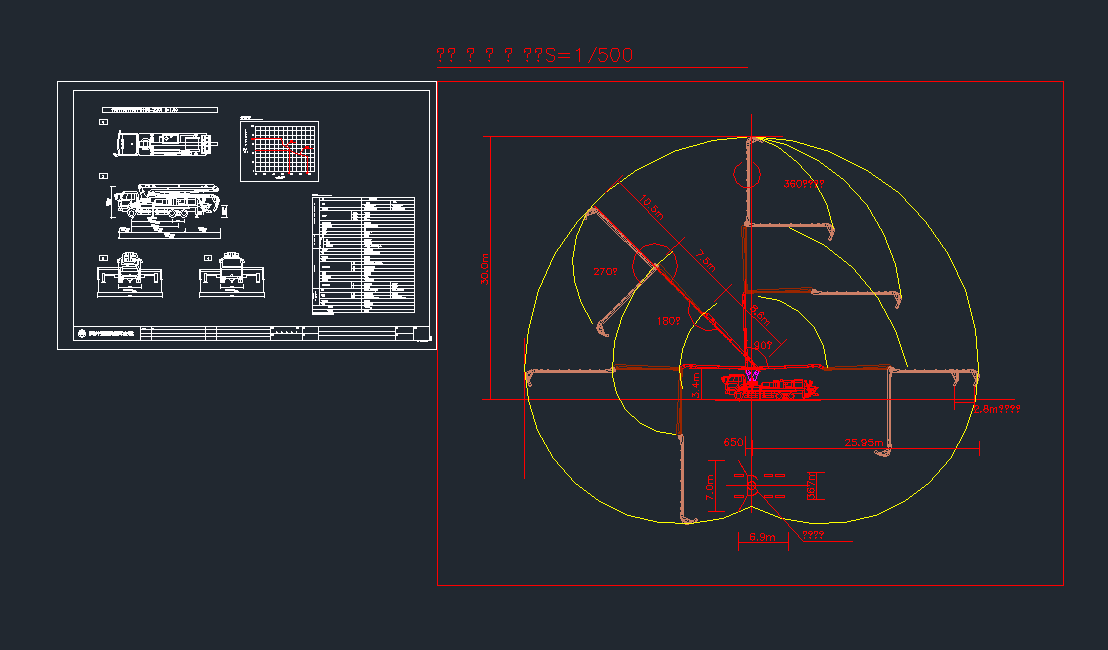Viewport: 1108px width, 650px height.
Task: Select the 25.95m horizontal reach dimension
Action: tap(863, 442)
